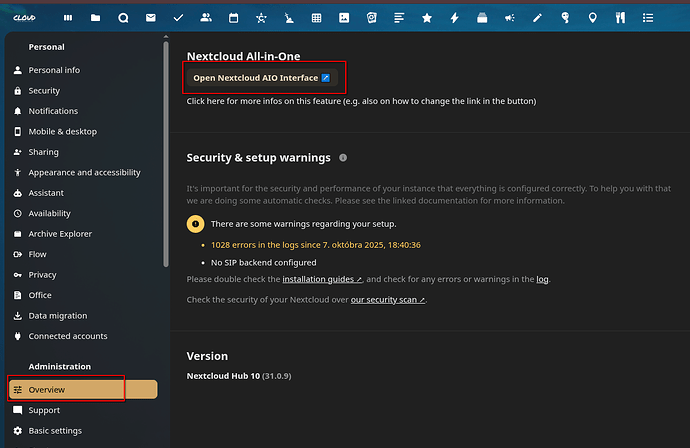Open the Calendar app icon

(233, 18)
